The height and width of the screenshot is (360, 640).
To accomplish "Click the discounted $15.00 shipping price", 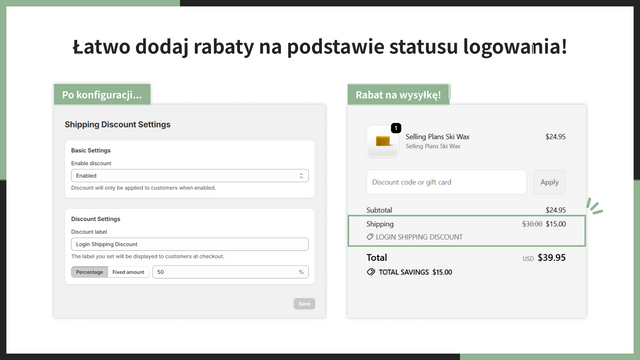I will point(556,224).
